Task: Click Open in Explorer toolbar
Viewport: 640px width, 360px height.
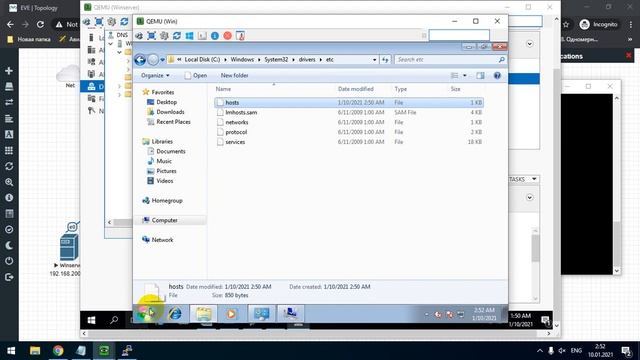Action: coord(196,76)
